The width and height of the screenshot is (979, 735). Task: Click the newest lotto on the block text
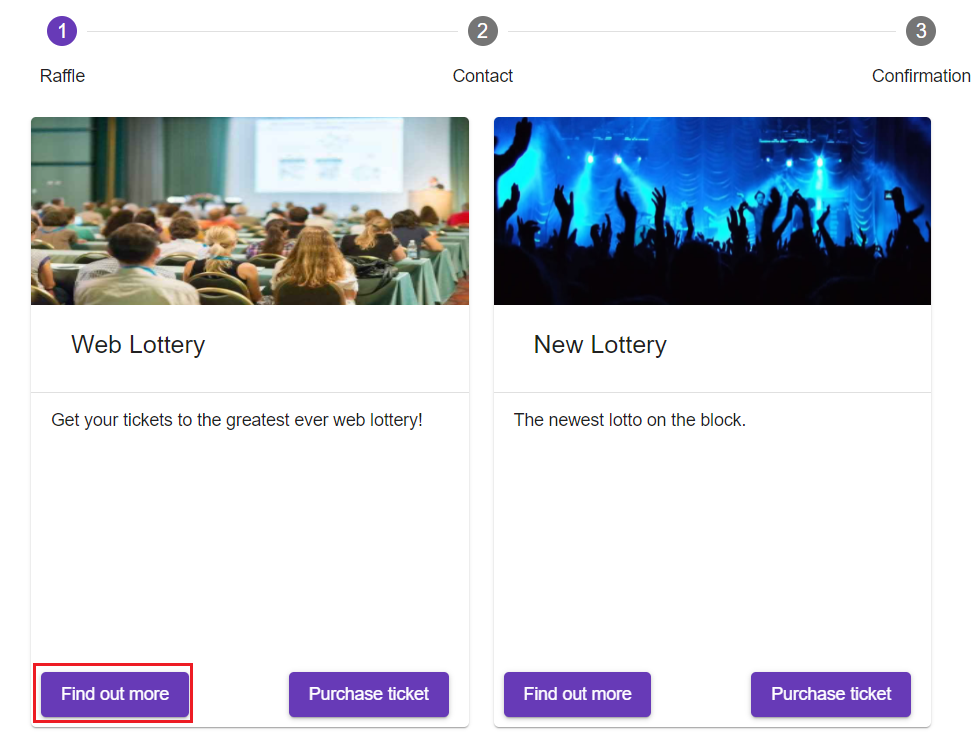click(630, 420)
